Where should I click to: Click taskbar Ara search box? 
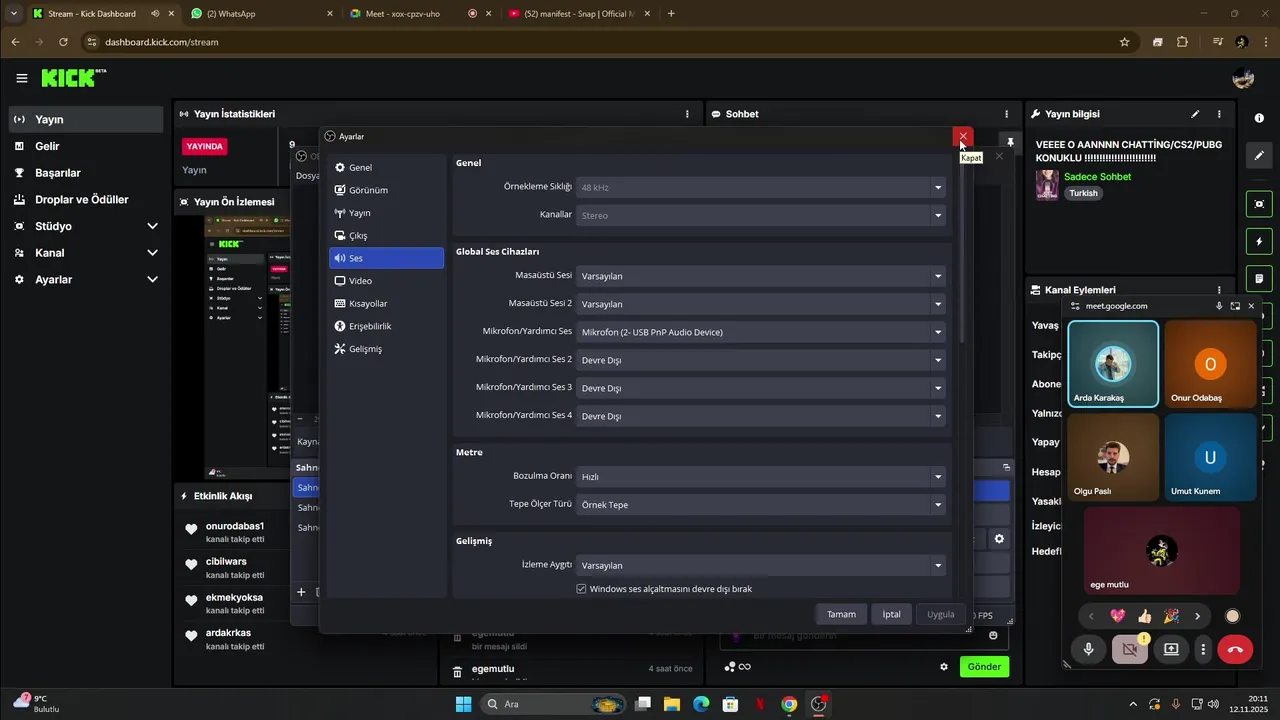click(x=555, y=704)
